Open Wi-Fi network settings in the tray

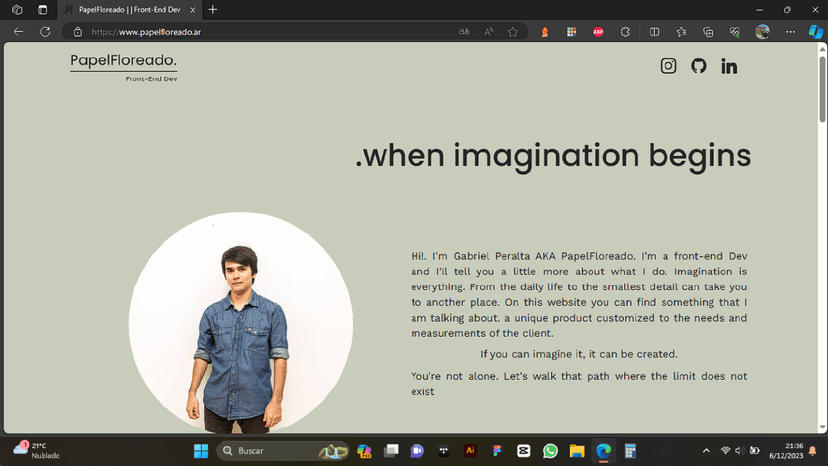[726, 451]
